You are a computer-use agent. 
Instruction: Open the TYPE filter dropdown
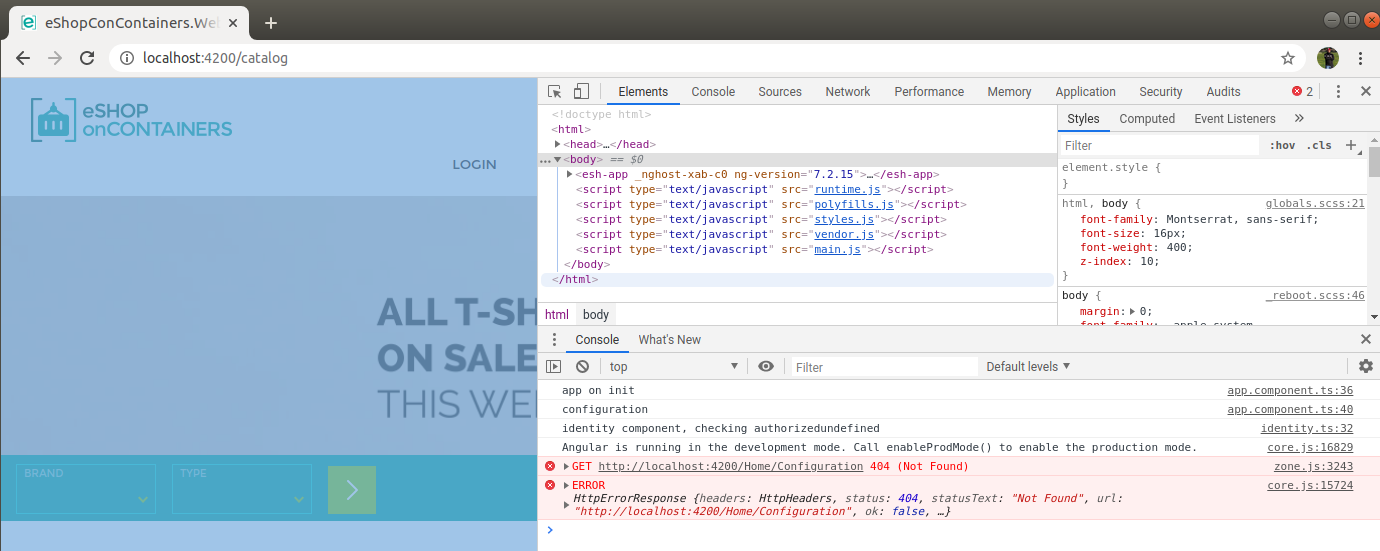pyautogui.click(x=242, y=489)
